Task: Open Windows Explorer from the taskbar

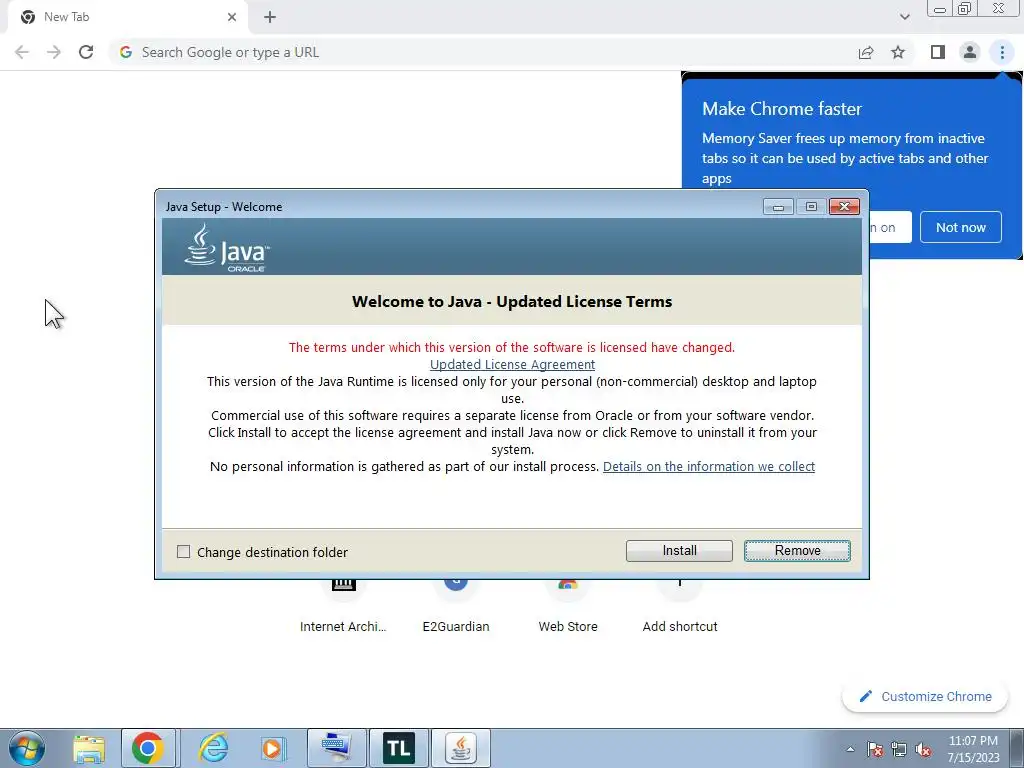Action: point(89,748)
